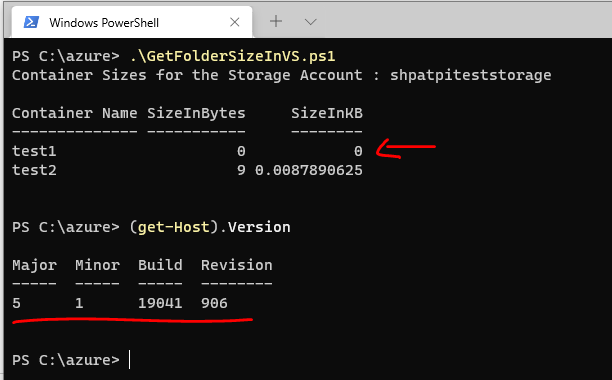Click the SizeInKB column header
The image size is (612, 380).
coord(327,113)
